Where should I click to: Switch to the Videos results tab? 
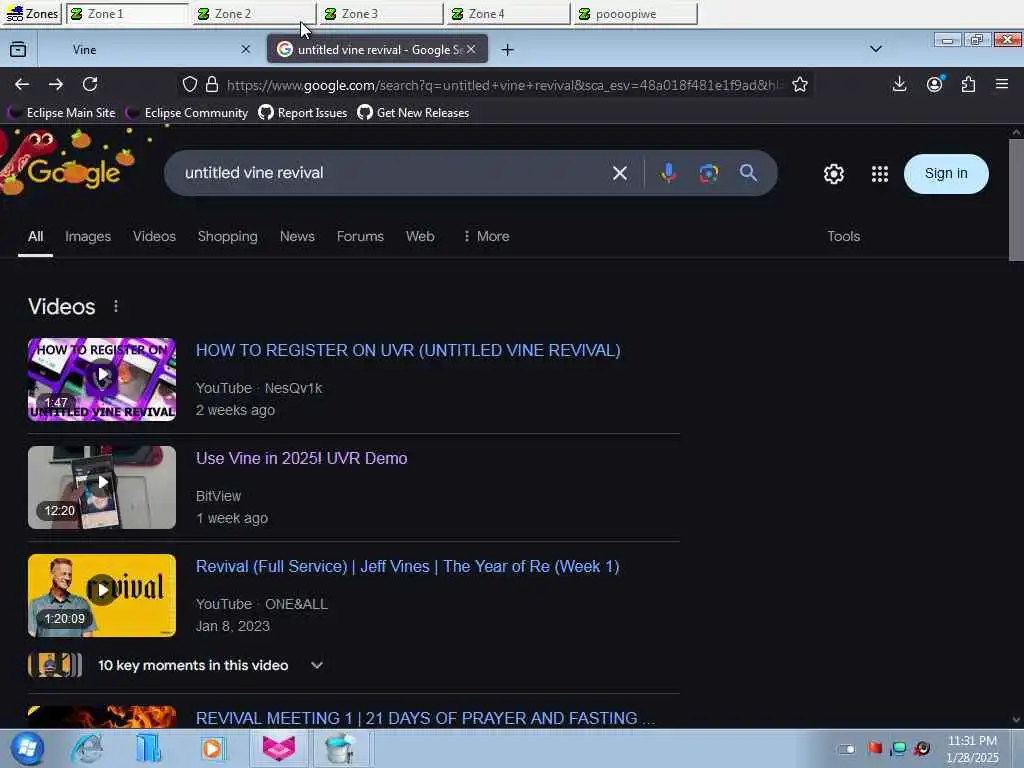coord(154,236)
